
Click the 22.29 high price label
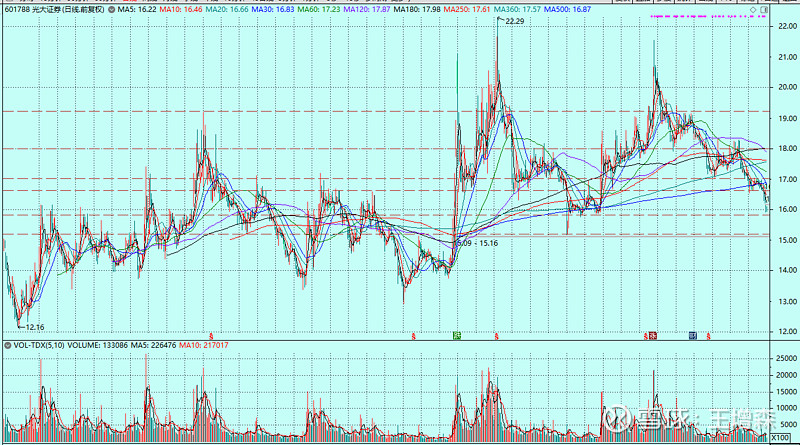(x=514, y=21)
